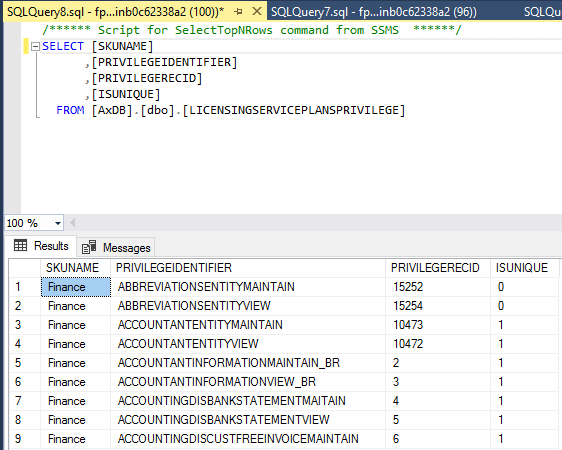Click the Results grid icon
This screenshot has width=562, height=450.
click(20, 245)
